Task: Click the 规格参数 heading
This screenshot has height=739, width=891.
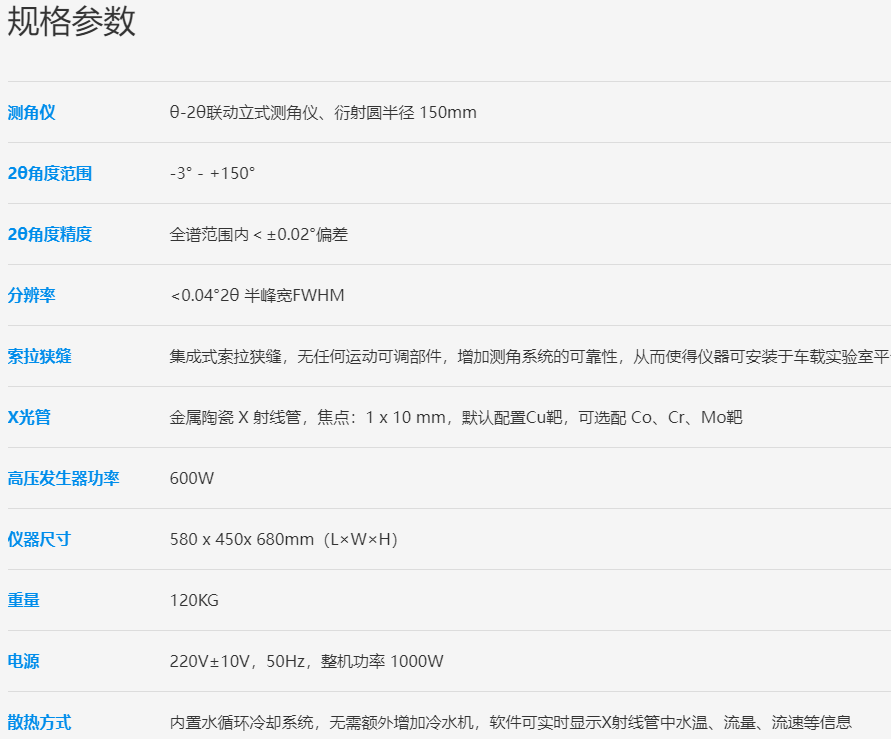Action: (71, 22)
